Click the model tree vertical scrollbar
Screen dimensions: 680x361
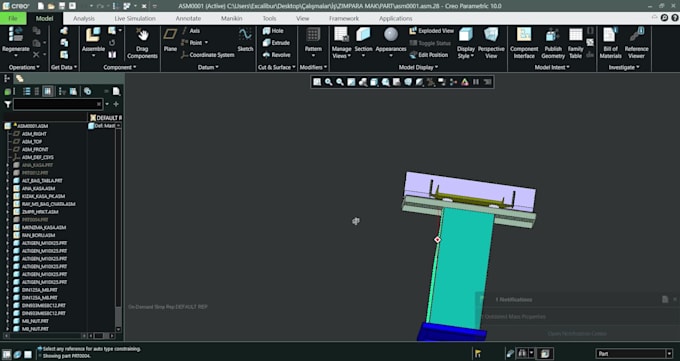[x=118, y=228]
